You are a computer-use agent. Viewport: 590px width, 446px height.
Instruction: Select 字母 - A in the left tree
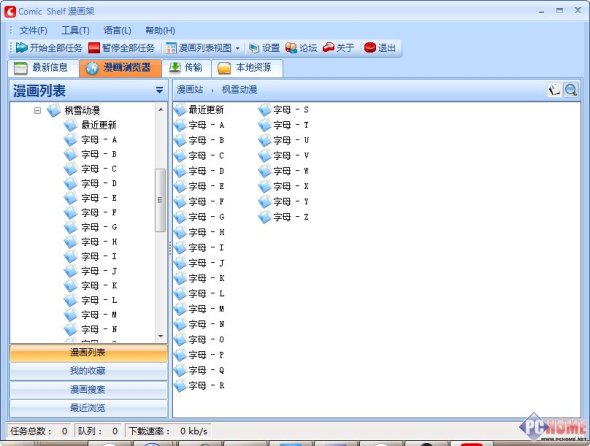point(99,140)
